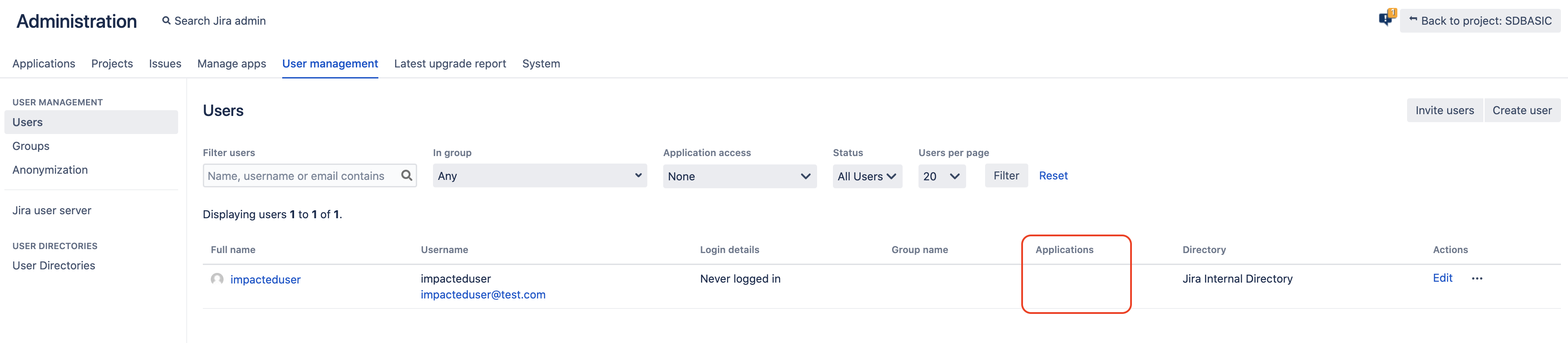Image resolution: width=1568 pixels, height=343 pixels.
Task: Click the Full name column header
Action: [x=233, y=250]
